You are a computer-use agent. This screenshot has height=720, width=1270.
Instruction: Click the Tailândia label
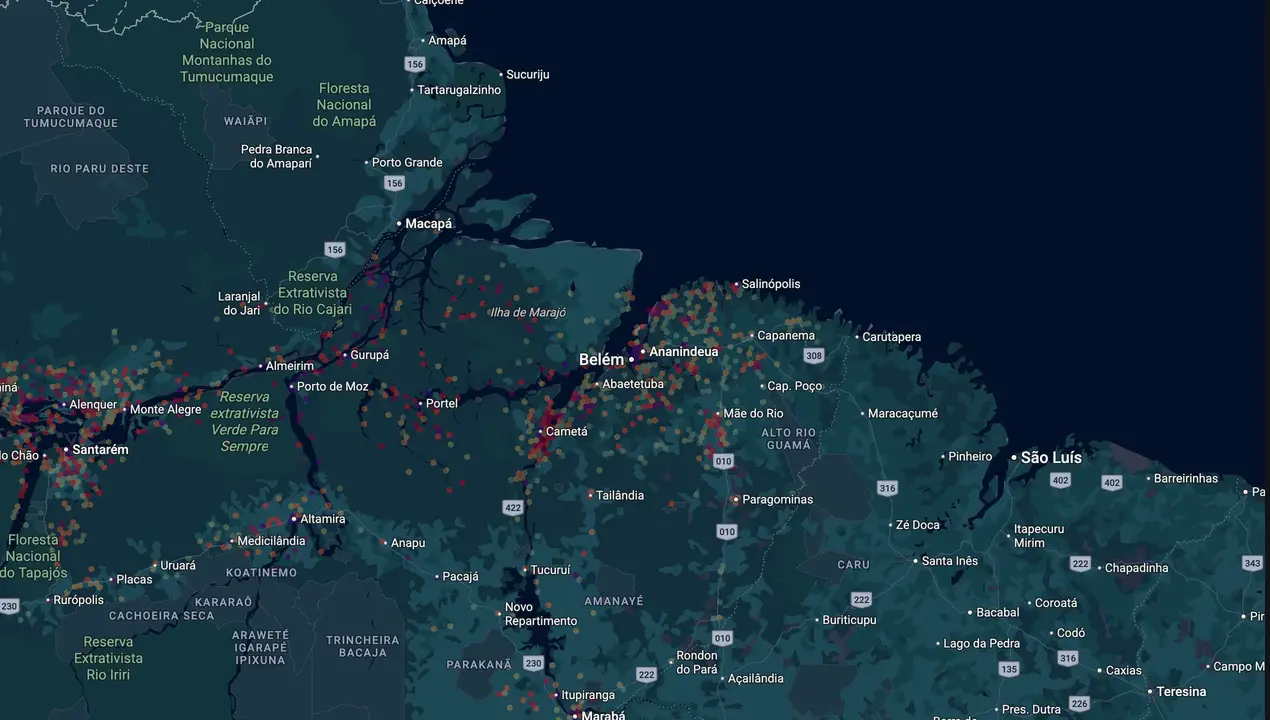620,496
